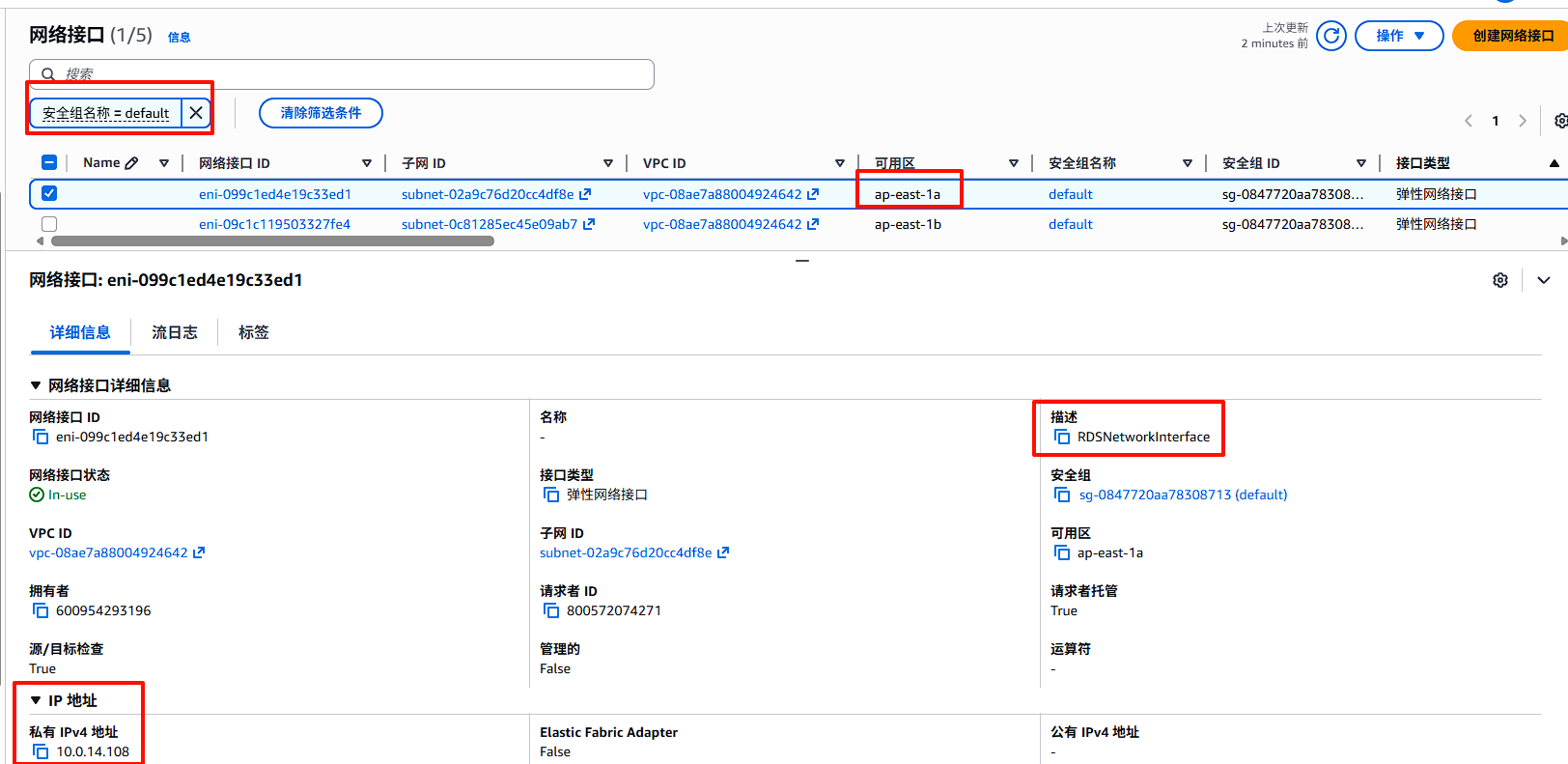This screenshot has height=764, width=1568.
Task: Uncheck the eni-099c1ed4e19c33ed1 row checkbox
Action: click(49, 193)
